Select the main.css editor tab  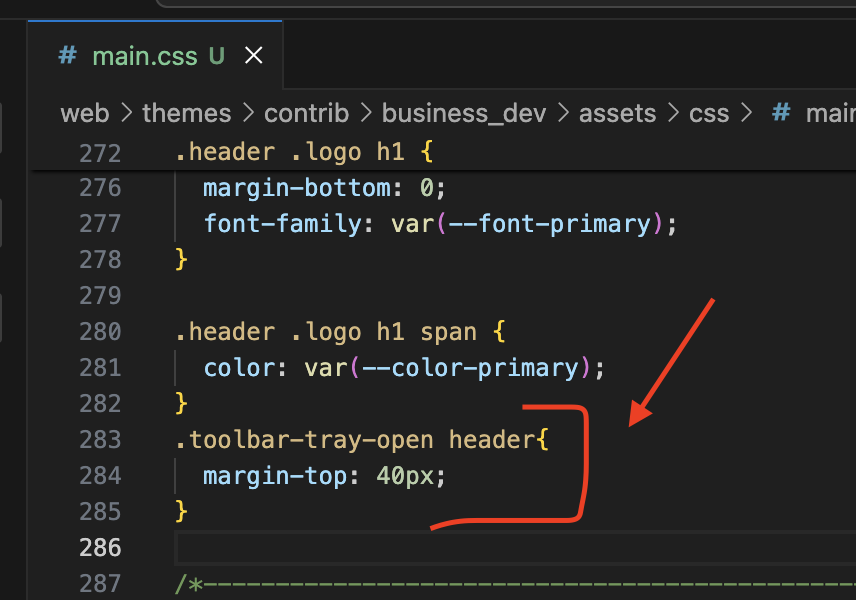tap(145, 56)
